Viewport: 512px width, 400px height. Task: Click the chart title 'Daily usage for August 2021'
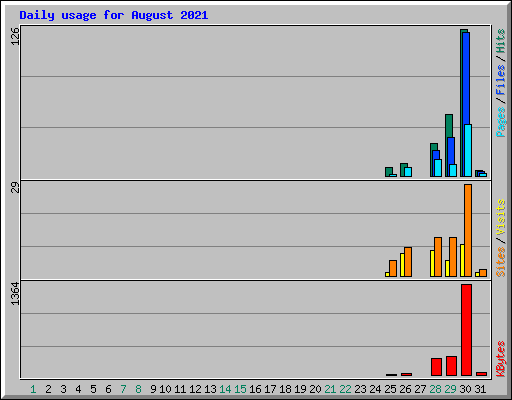(114, 16)
